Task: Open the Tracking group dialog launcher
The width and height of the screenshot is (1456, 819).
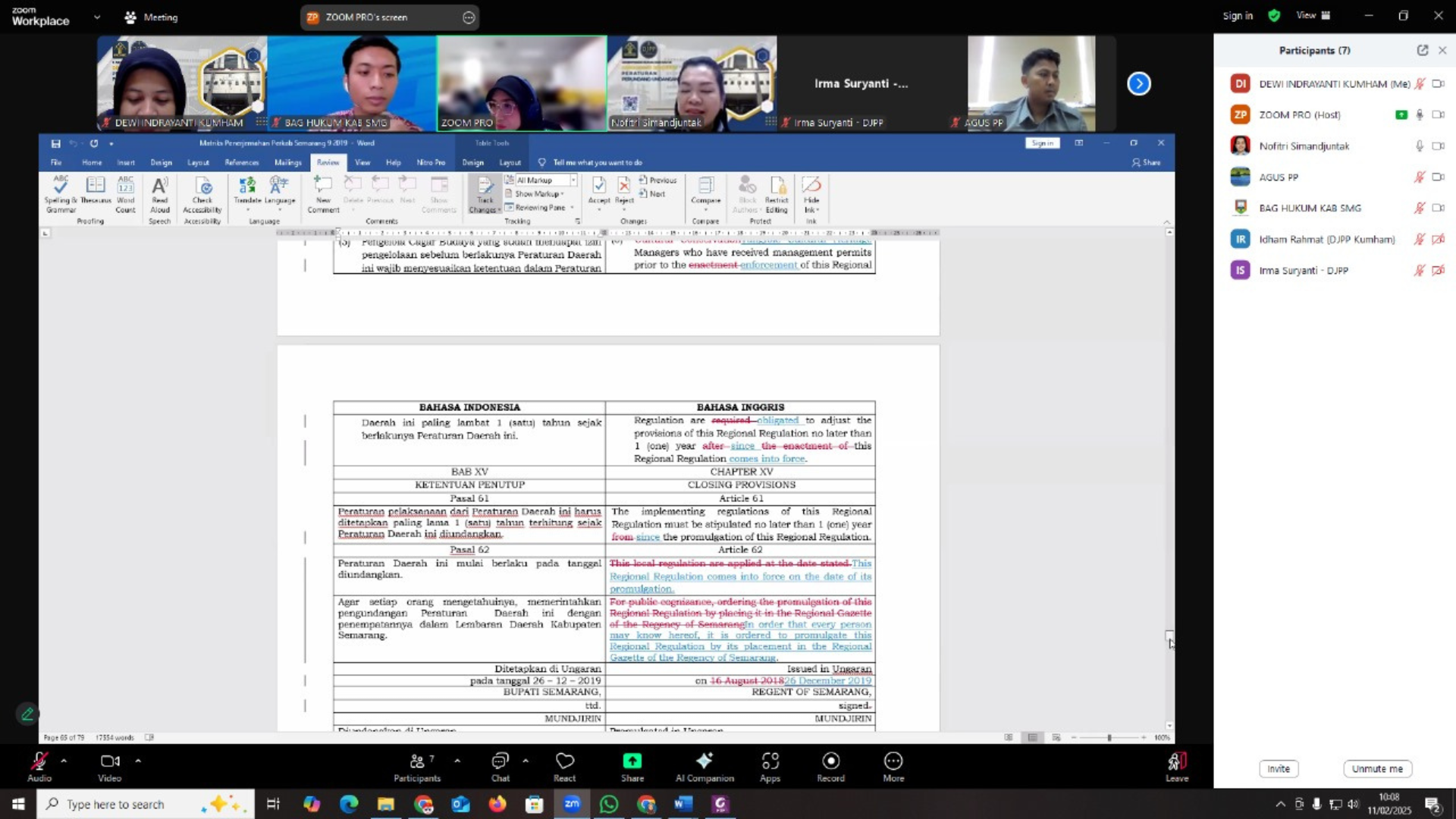Action: tap(577, 221)
